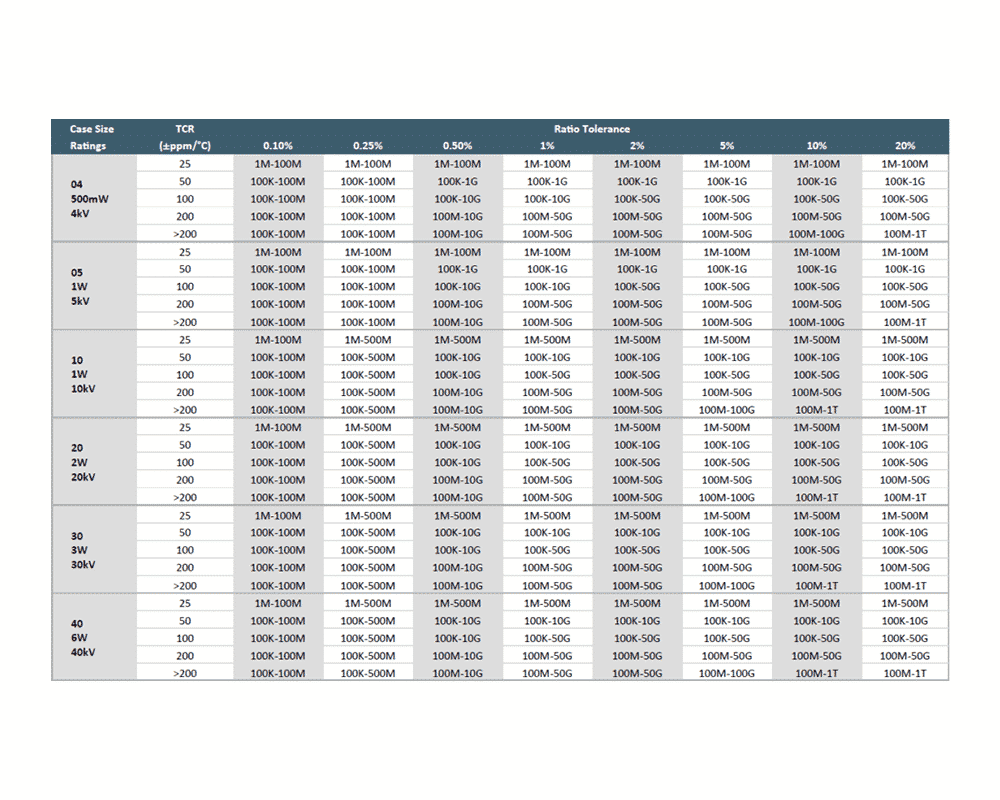
Task: Click 100K-500M in case 10 TCR 50 row
Action: click(x=368, y=357)
